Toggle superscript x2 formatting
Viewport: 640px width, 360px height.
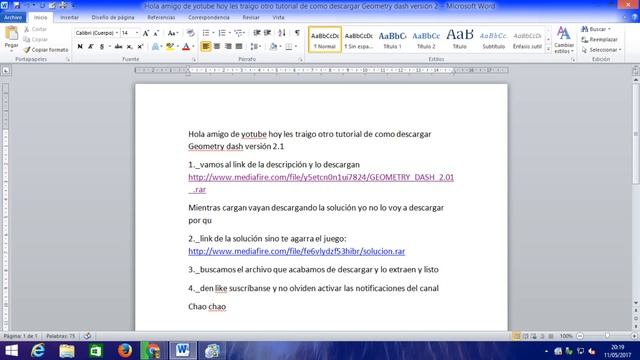(140, 47)
